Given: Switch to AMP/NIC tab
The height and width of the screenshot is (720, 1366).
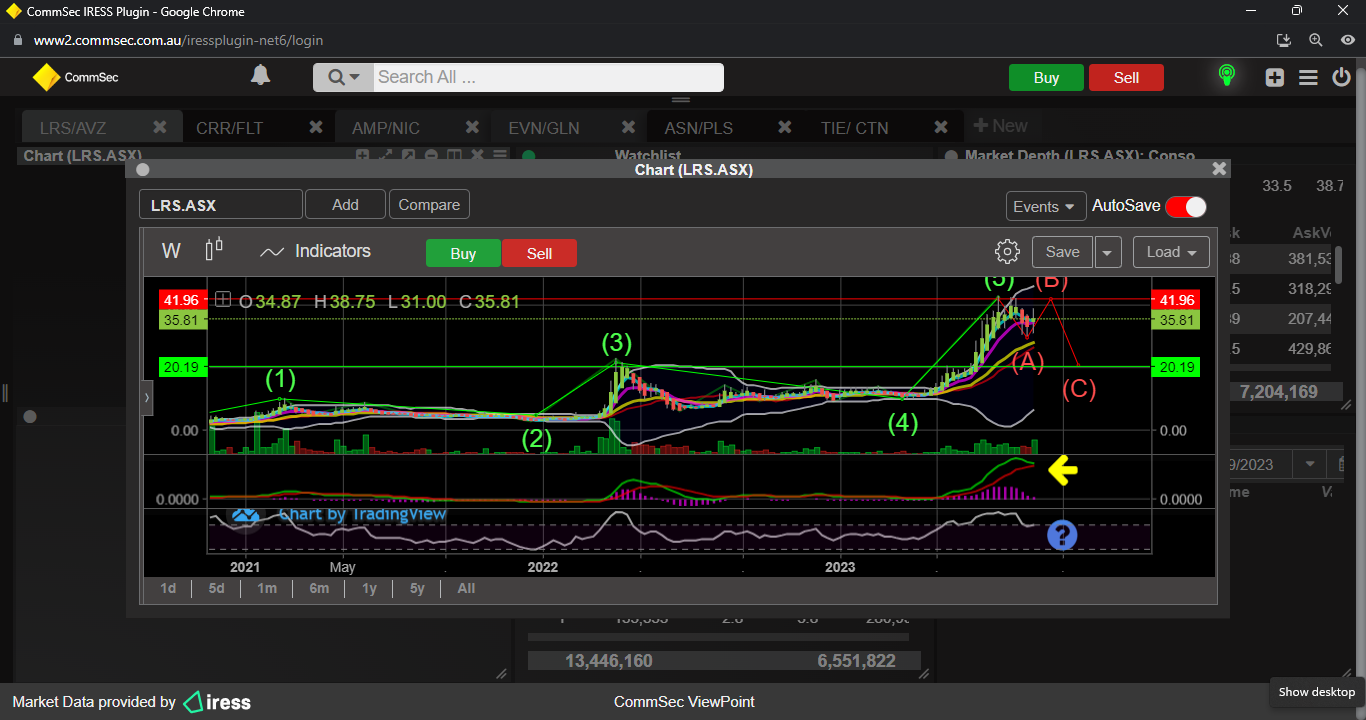Looking at the screenshot, I should 386,128.
